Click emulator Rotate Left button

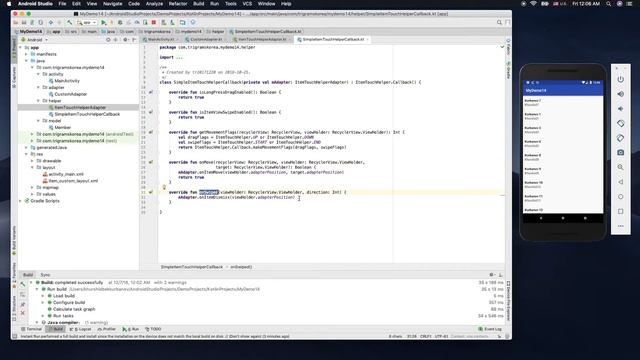click(x=620, y=123)
